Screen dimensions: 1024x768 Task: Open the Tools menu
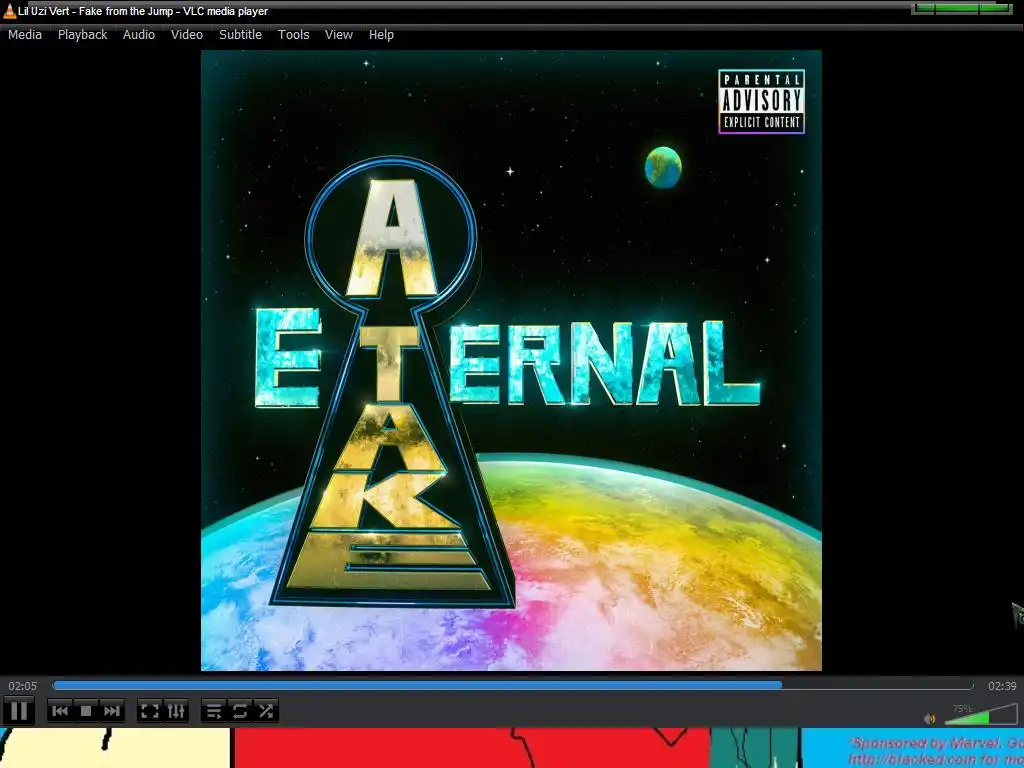click(x=293, y=35)
